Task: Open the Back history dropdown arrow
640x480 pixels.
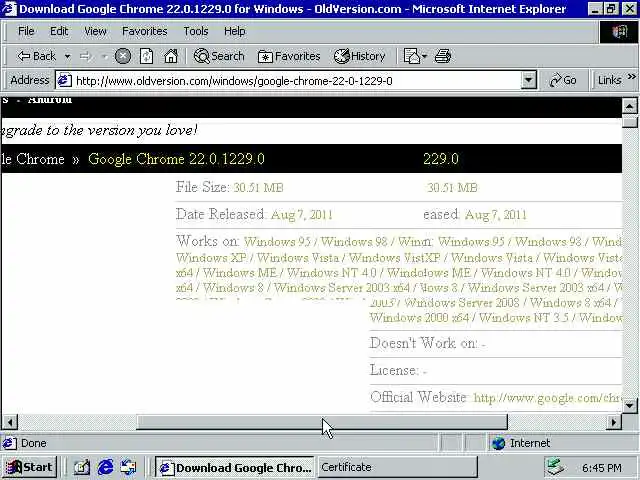Action: click(x=67, y=56)
